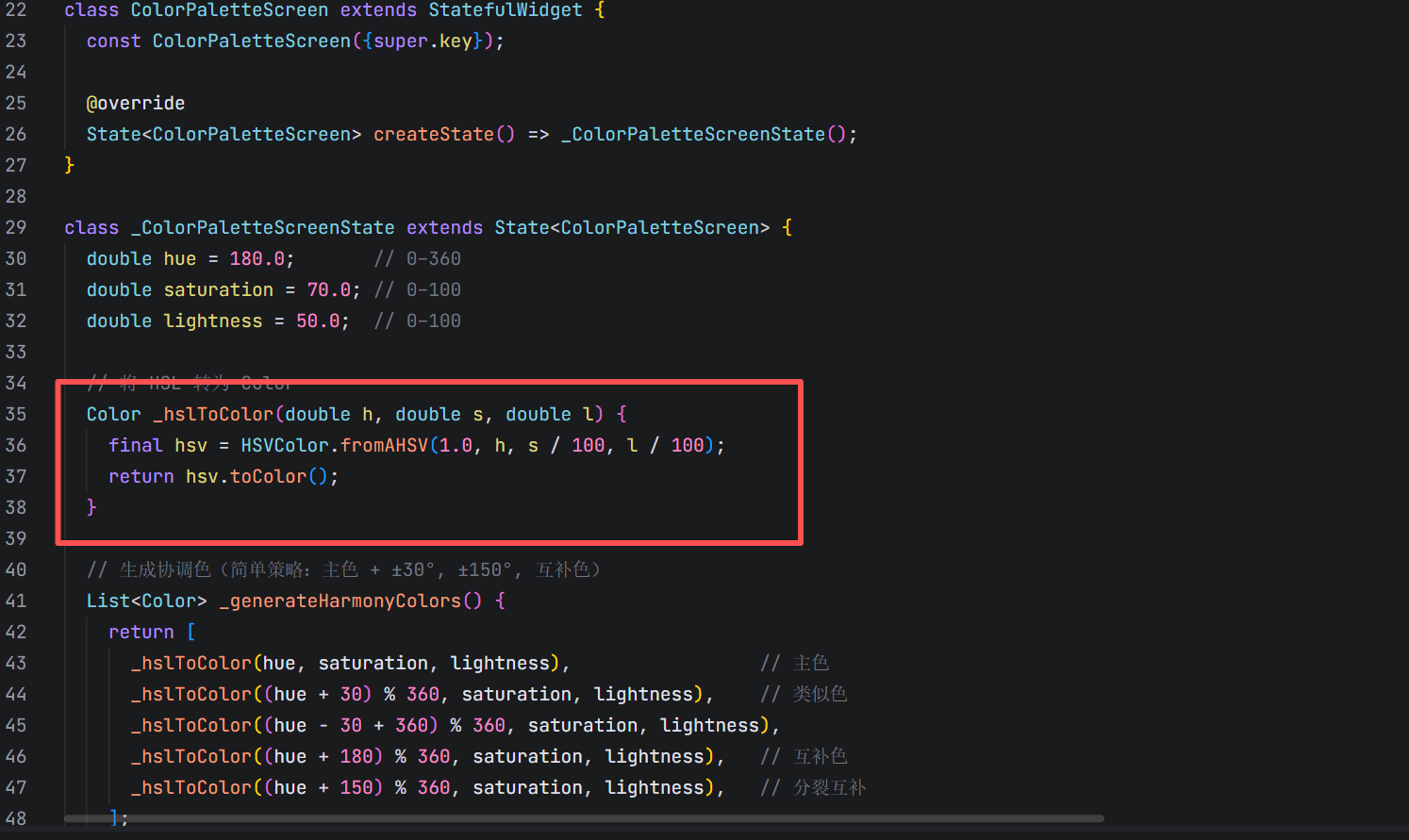Click the closing brace on line 27
Image resolution: width=1409 pixels, height=840 pixels.
[70, 165]
